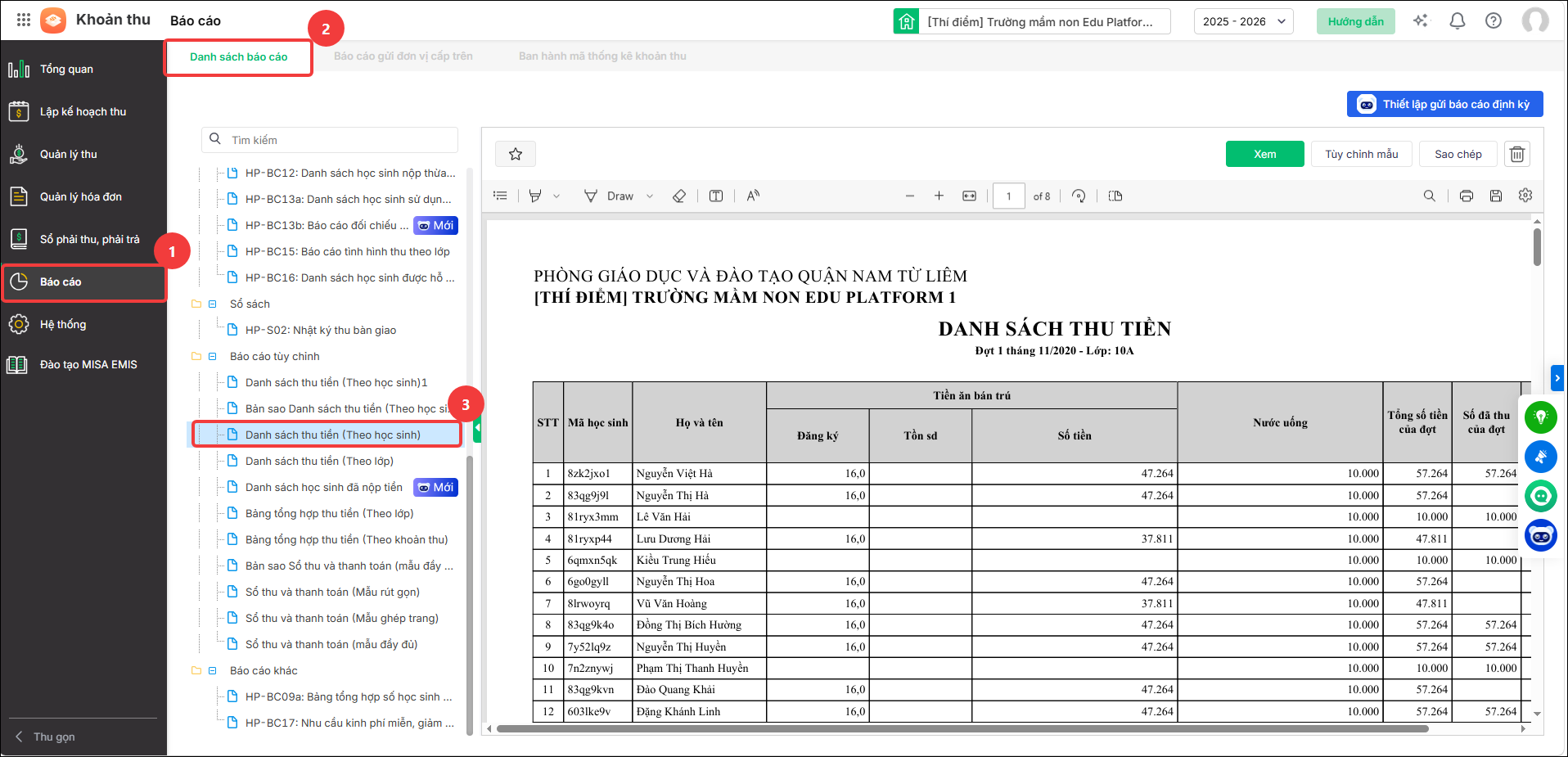Image resolution: width=1568 pixels, height=757 pixels.
Task: Toggle the PDF sidebar outline icon
Action: click(x=500, y=196)
